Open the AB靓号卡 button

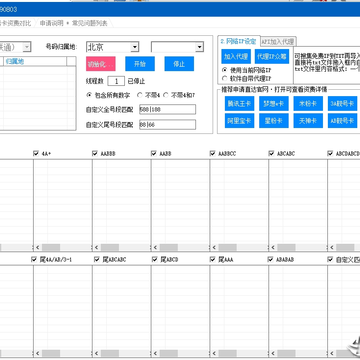point(342,121)
